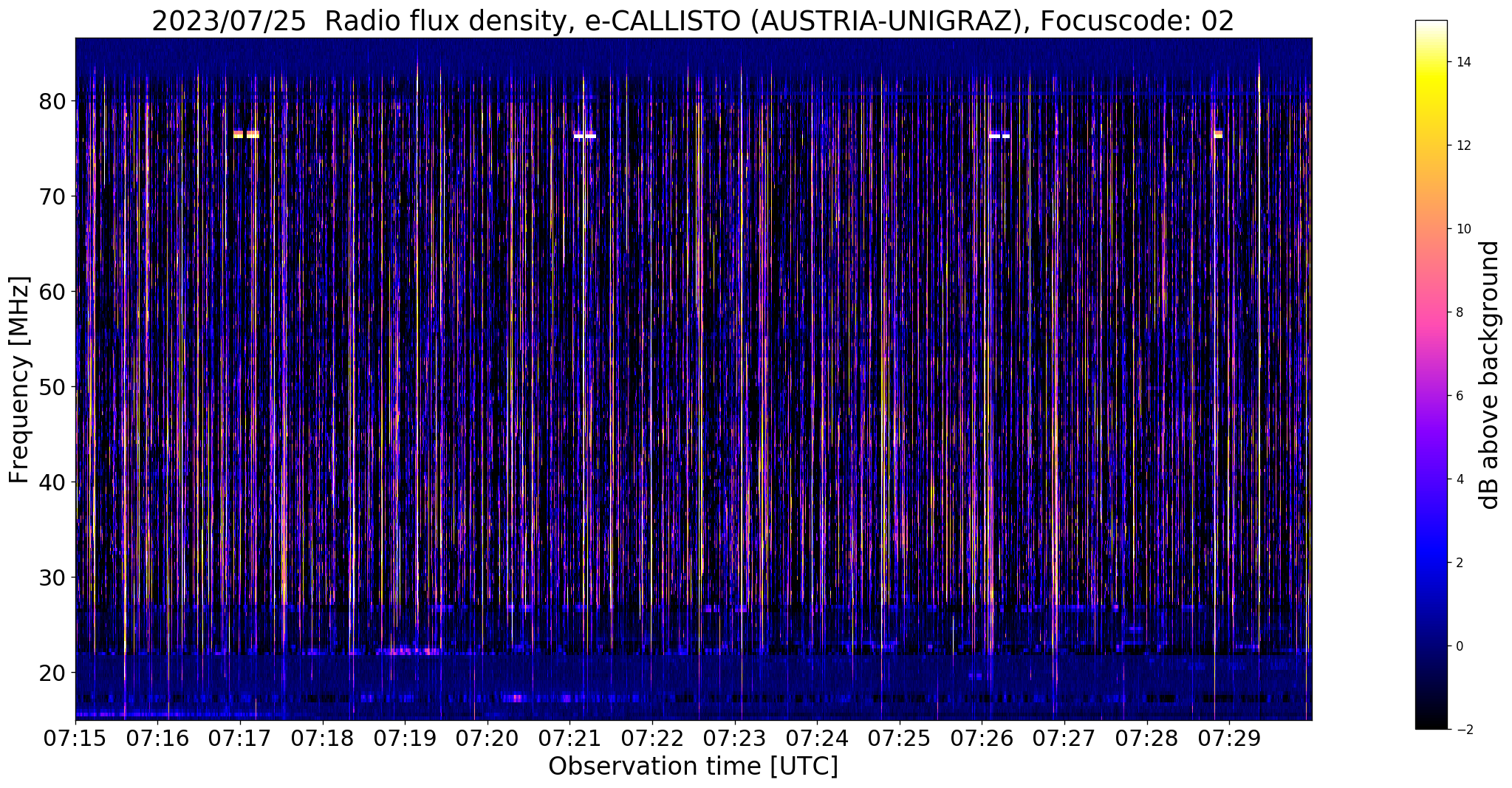This screenshot has height=788, width=1512.
Task: Click the 50 frequency tick label
Action: [52, 387]
